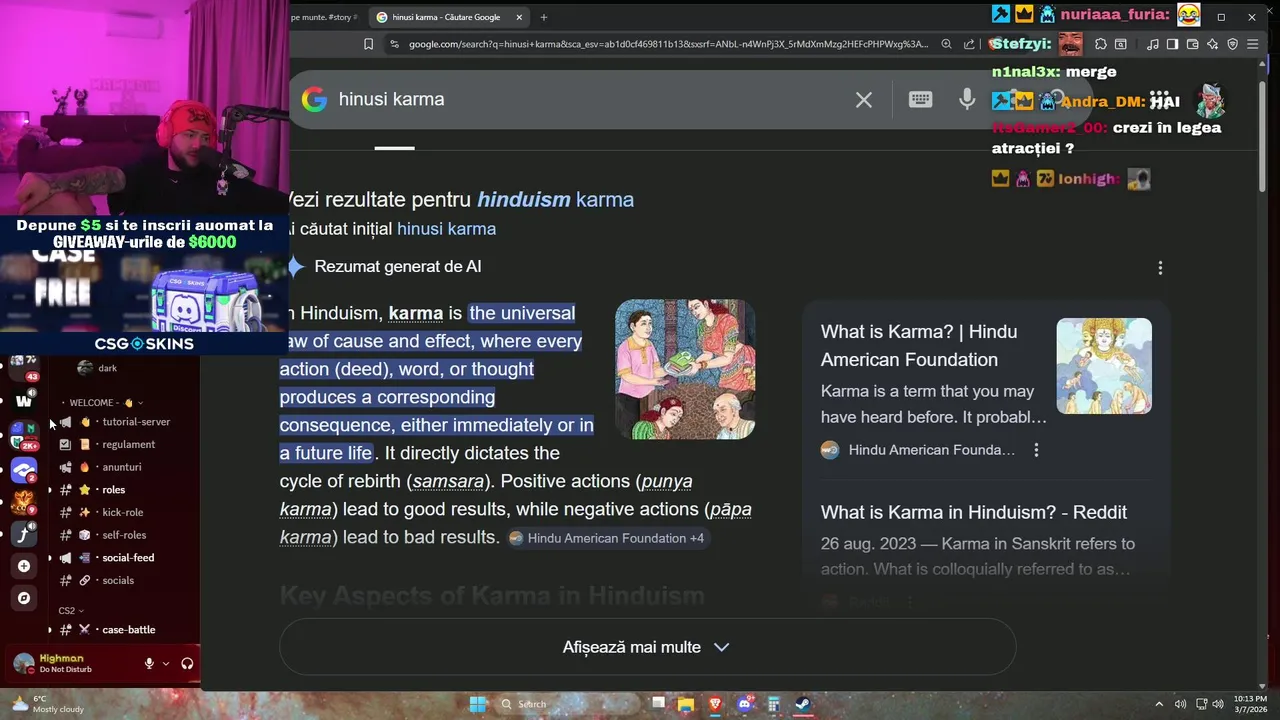Select the 'dark' user entry in Discord
This screenshot has width=1280, height=720.
[97, 368]
